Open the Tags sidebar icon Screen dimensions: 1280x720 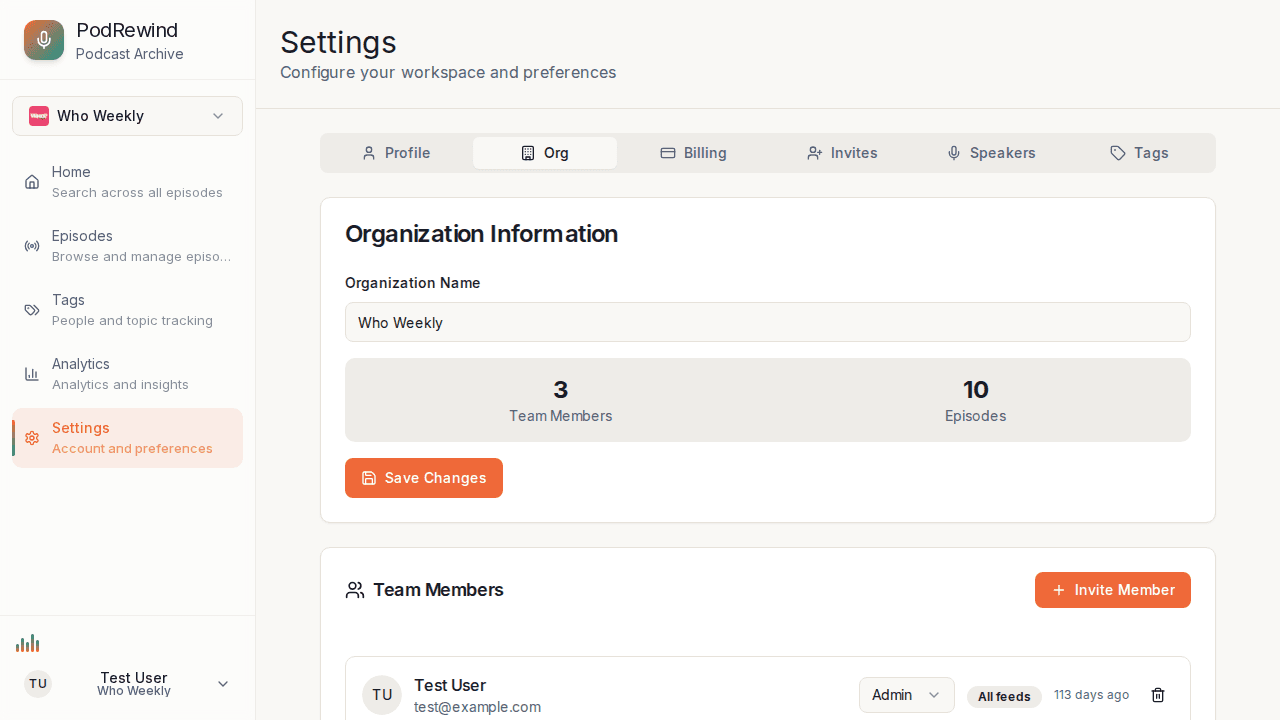(x=32, y=309)
